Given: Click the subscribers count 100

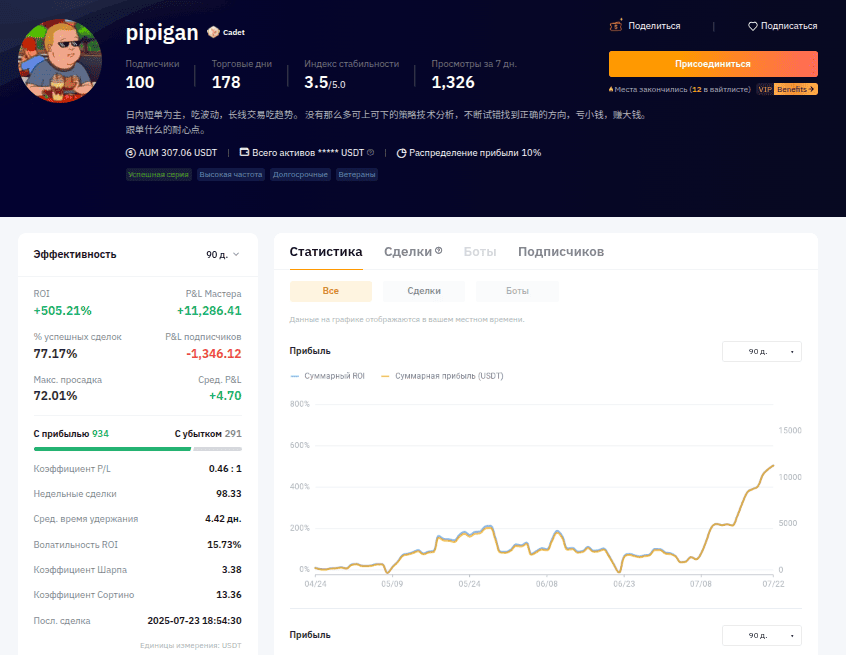Looking at the screenshot, I should click(140, 82).
